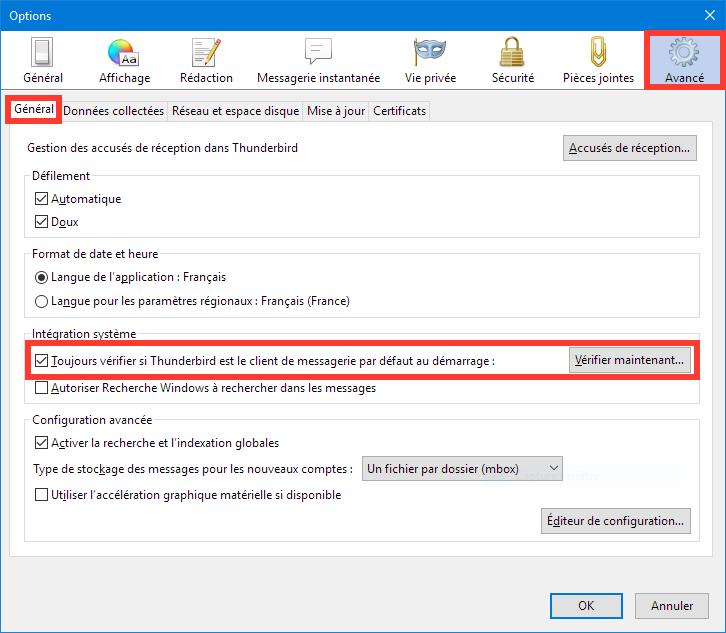Switch to Réseau et espace disque tab
726x633 pixels.
click(x=235, y=111)
